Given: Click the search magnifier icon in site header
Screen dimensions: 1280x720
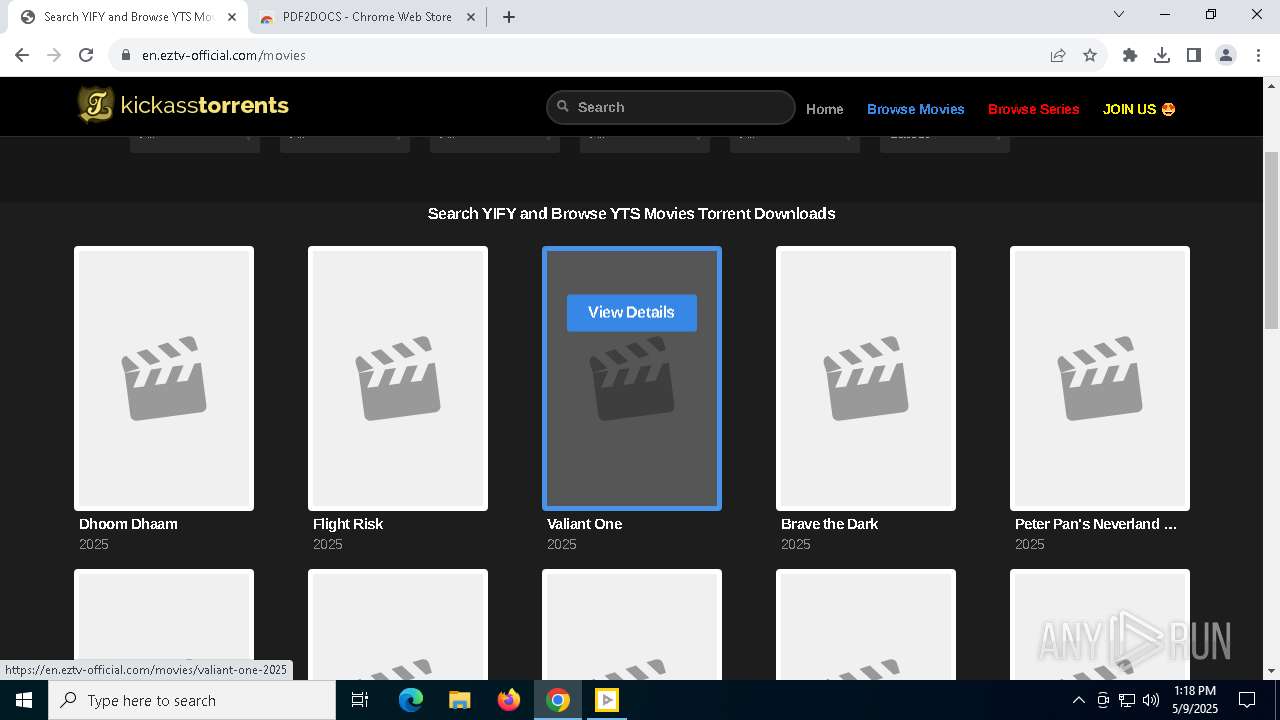Looking at the screenshot, I should coord(563,106).
